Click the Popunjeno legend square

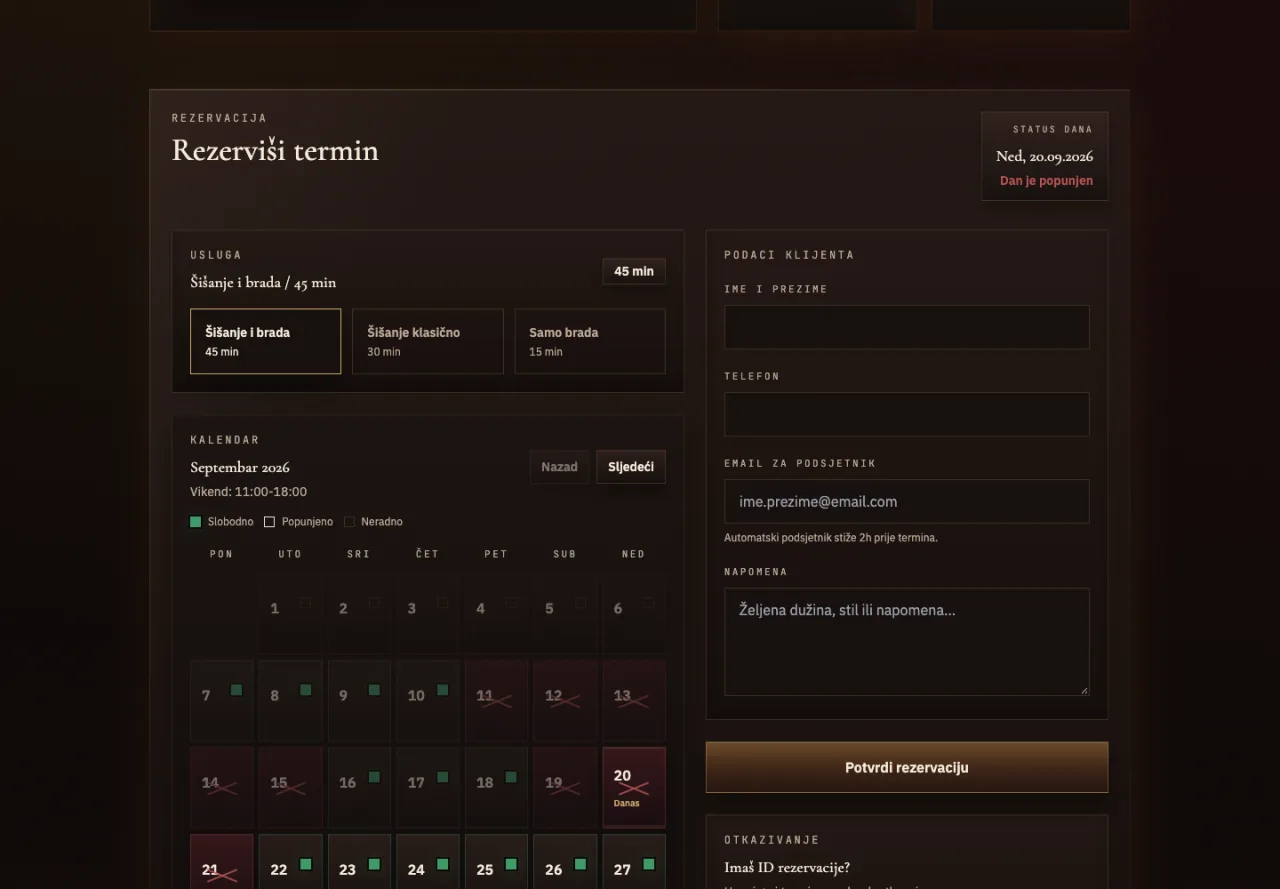pyautogui.click(x=269, y=522)
